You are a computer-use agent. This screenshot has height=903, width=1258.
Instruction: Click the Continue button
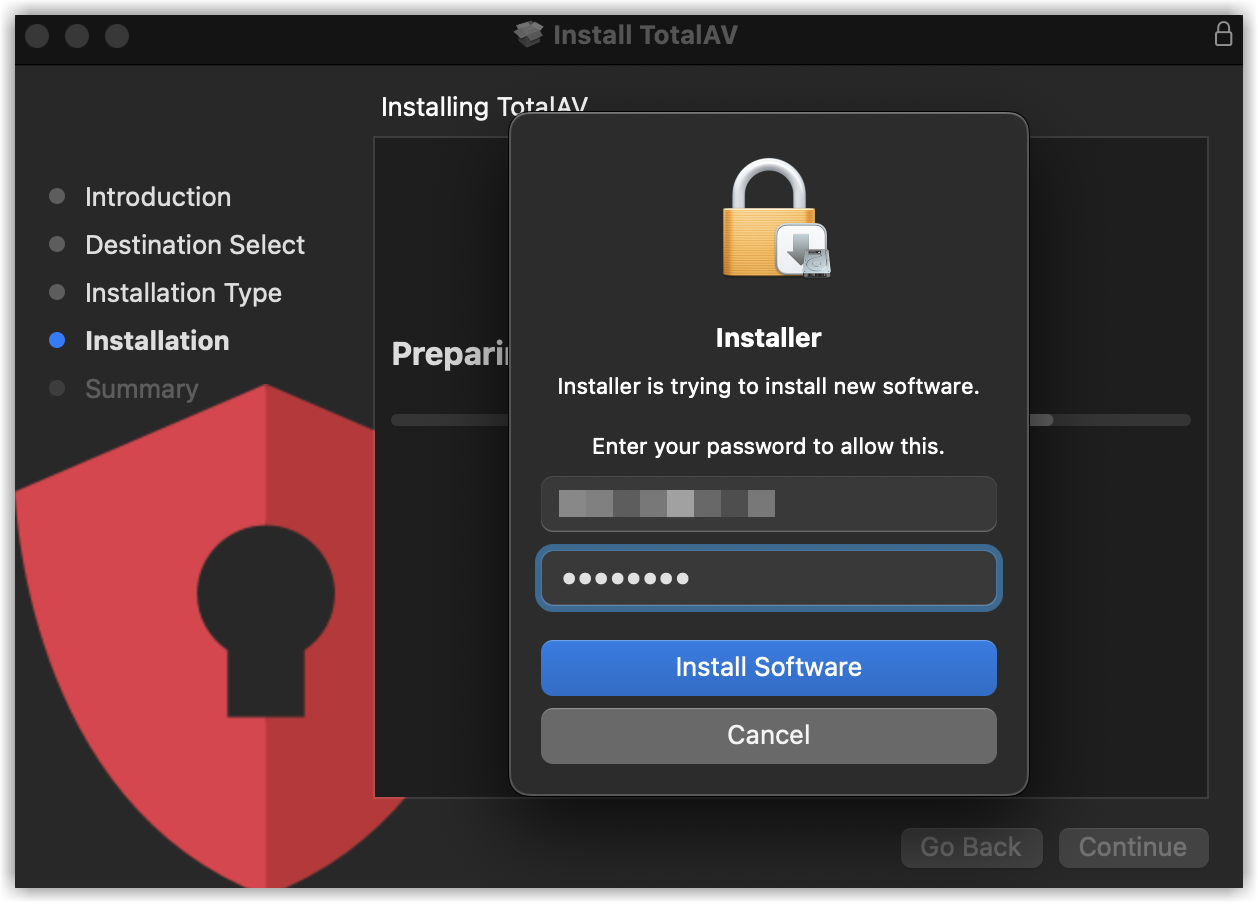pyautogui.click(x=1133, y=848)
